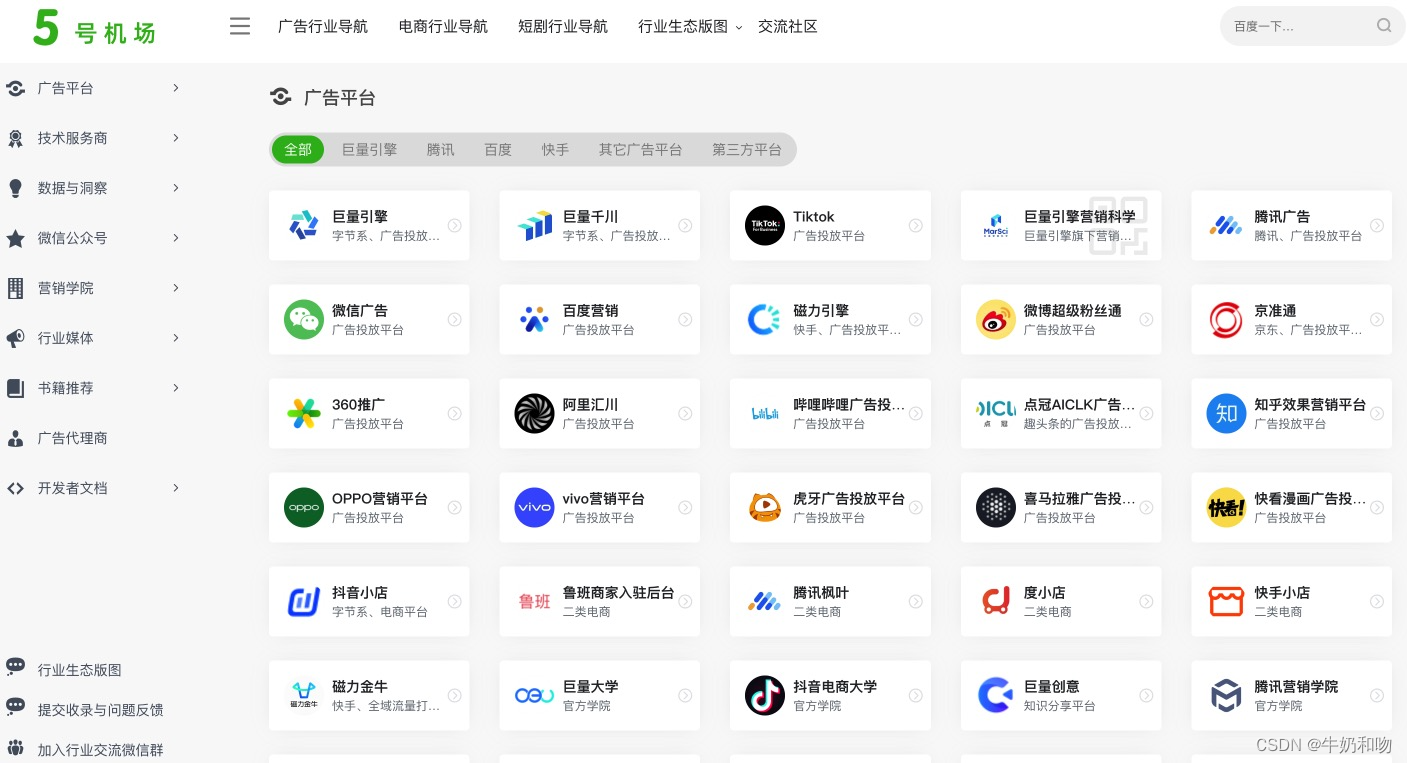Toggle the hamburger menu icon

pos(240,27)
